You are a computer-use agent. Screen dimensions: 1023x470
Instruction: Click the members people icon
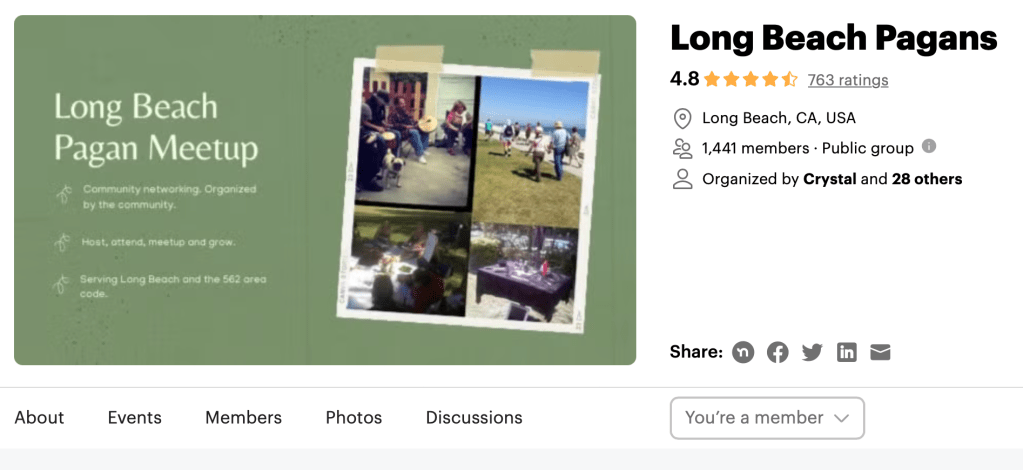coord(683,148)
